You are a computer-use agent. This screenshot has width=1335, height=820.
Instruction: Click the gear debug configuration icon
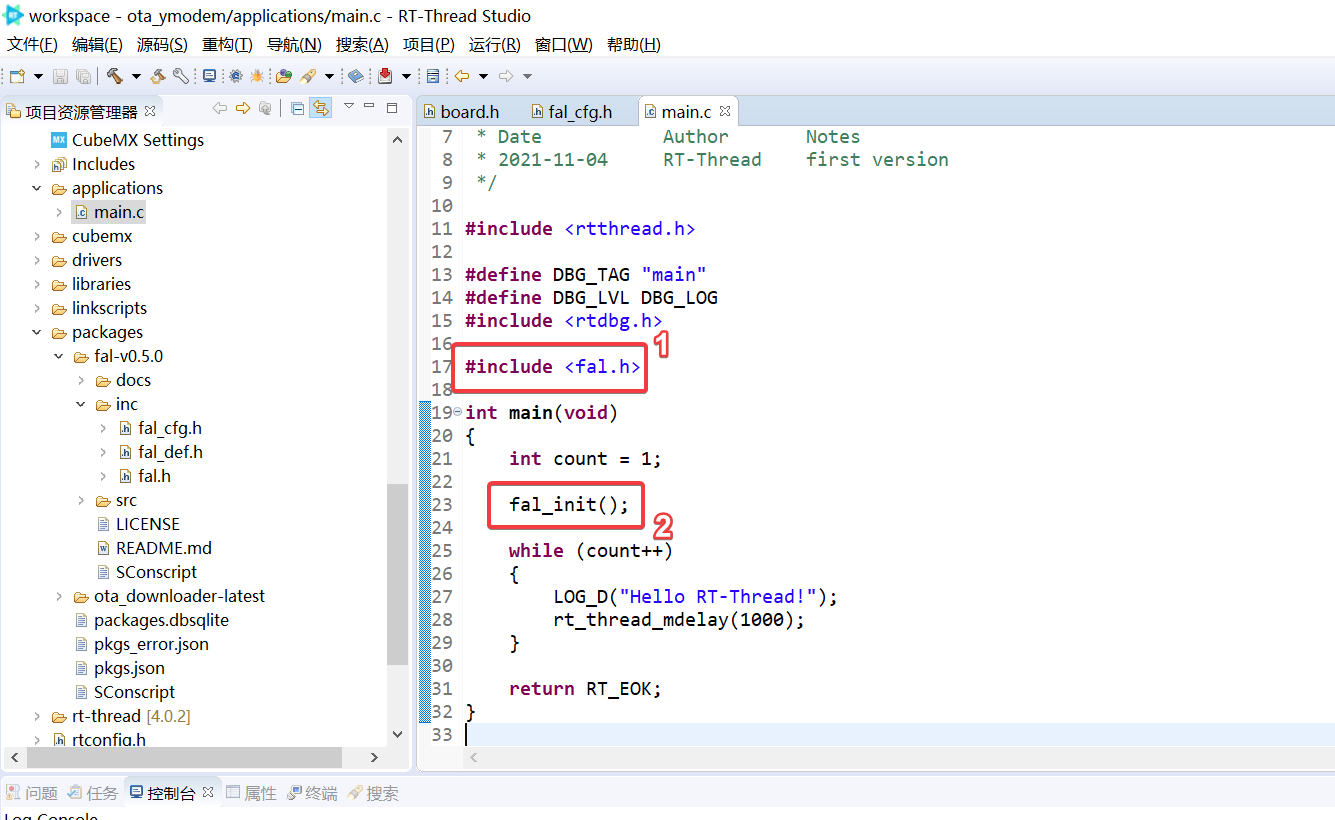(235, 76)
